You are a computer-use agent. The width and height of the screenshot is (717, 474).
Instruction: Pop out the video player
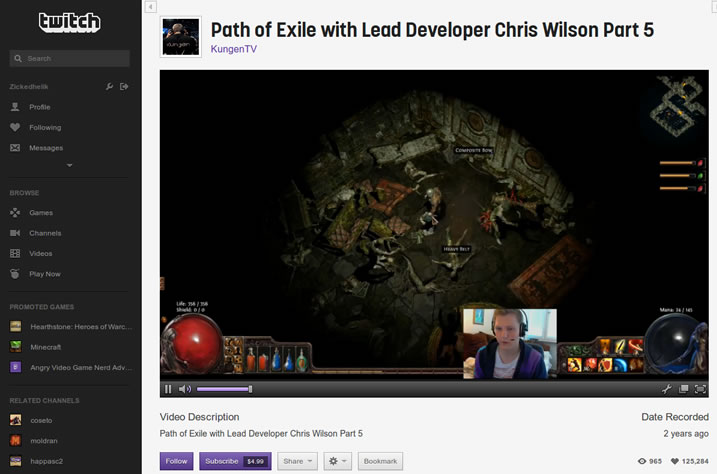coord(683,389)
